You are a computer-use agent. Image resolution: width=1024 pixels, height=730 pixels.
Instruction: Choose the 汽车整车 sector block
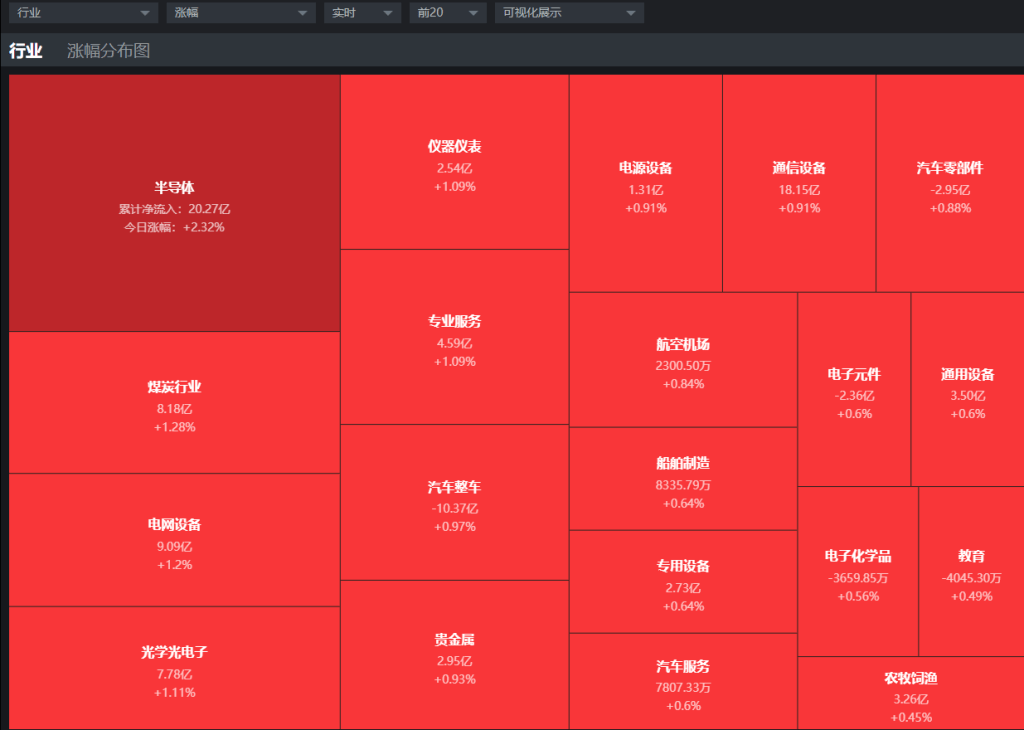pos(454,503)
